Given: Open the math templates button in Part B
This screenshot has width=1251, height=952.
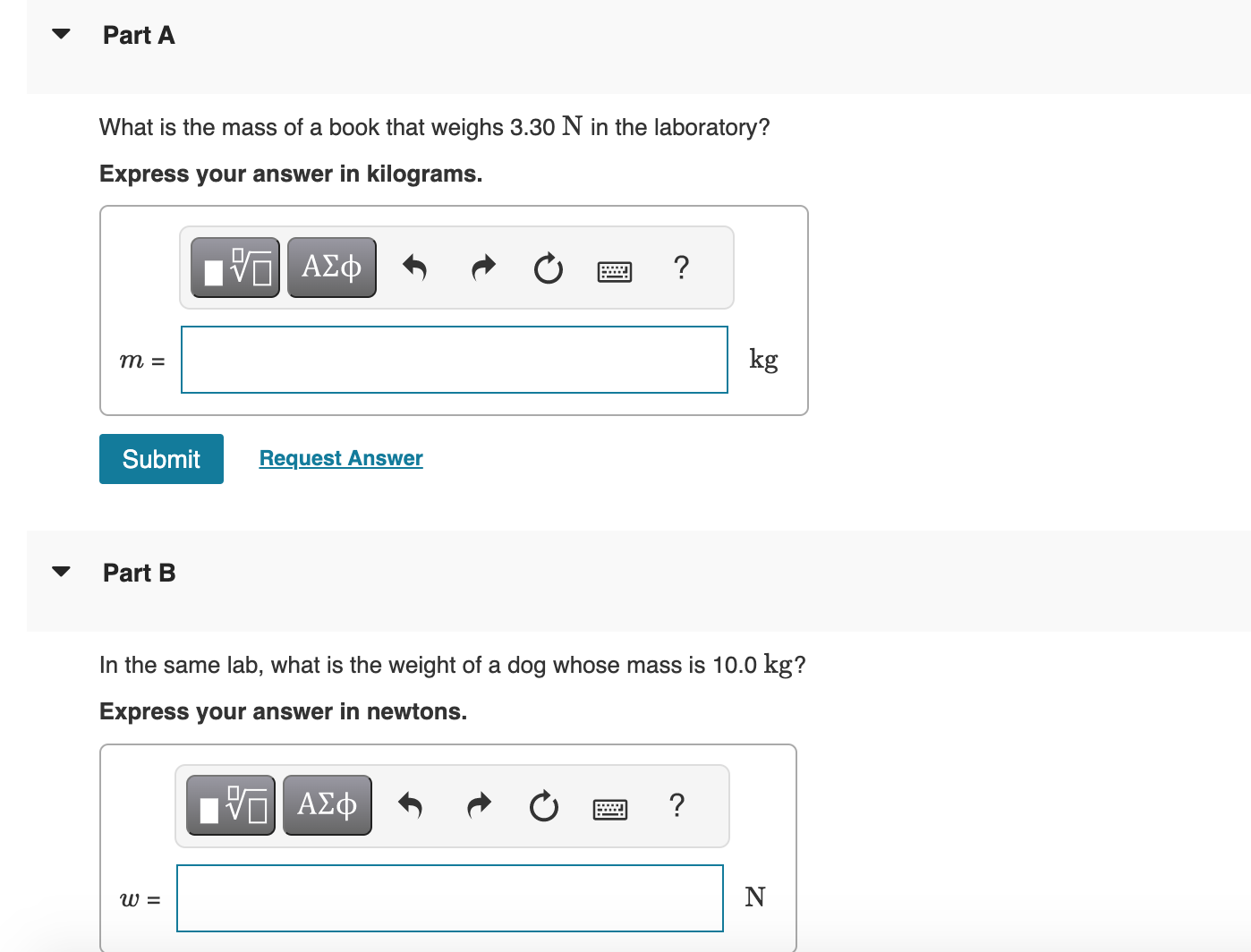Looking at the screenshot, I should tap(231, 805).
